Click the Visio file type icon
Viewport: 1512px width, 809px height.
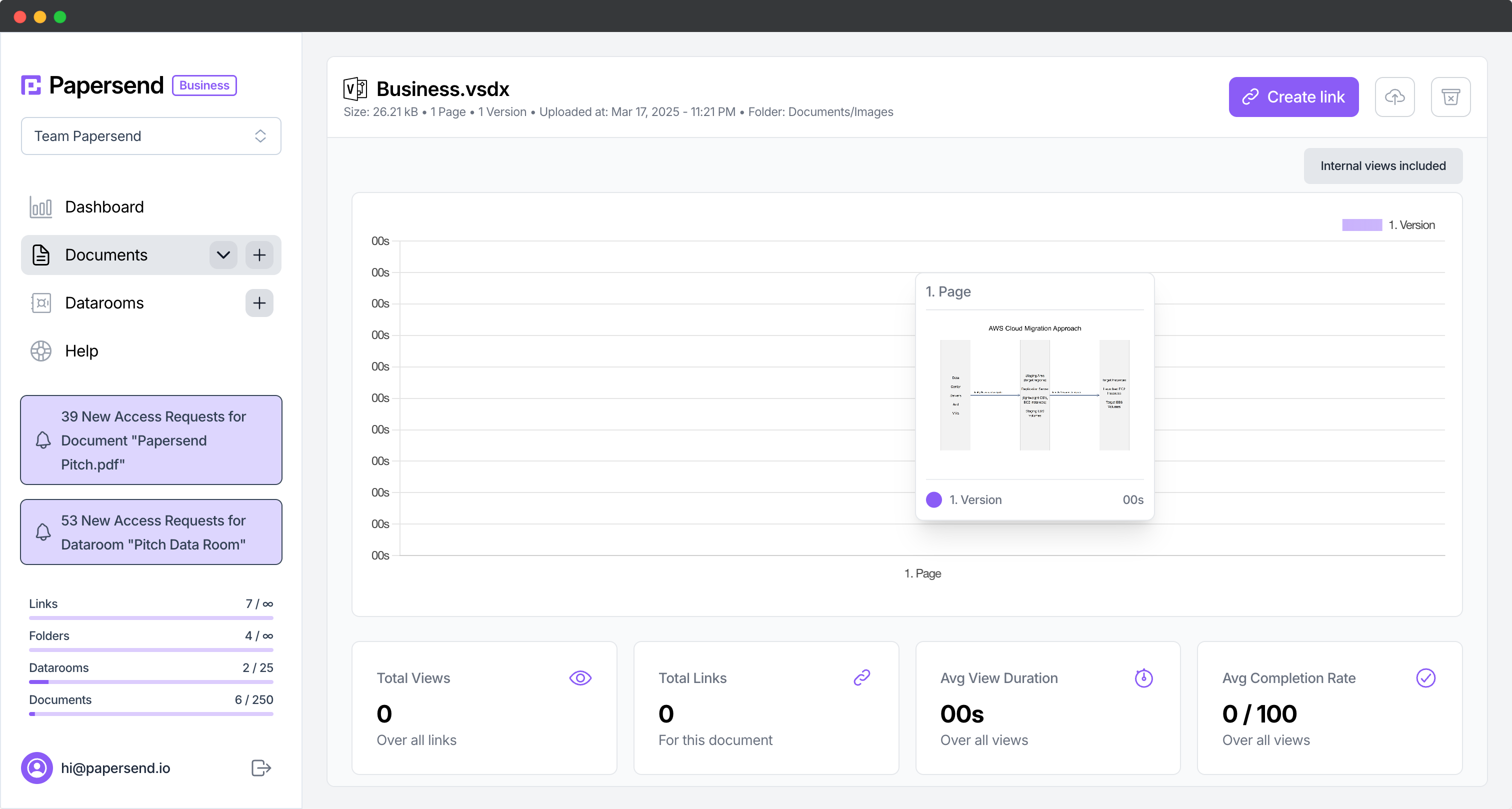click(355, 88)
